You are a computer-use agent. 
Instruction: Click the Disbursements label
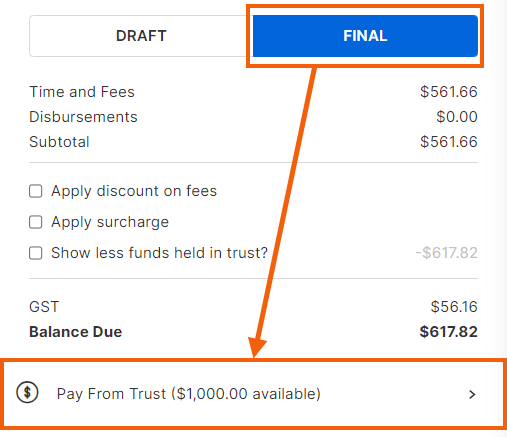83,117
